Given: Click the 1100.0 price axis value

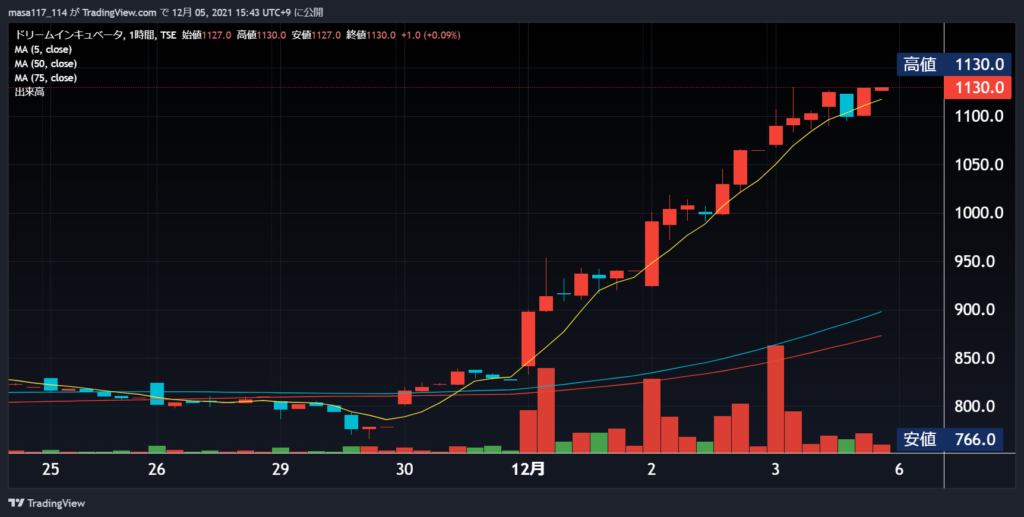Looking at the screenshot, I should click(979, 116).
